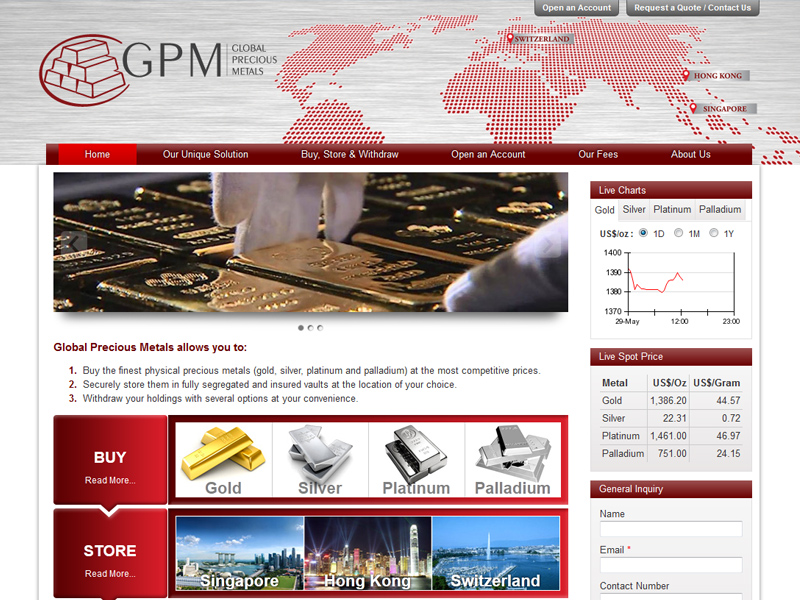Click the Platinum US$/Gram value 46.97
This screenshot has width=800, height=600.
pos(728,436)
